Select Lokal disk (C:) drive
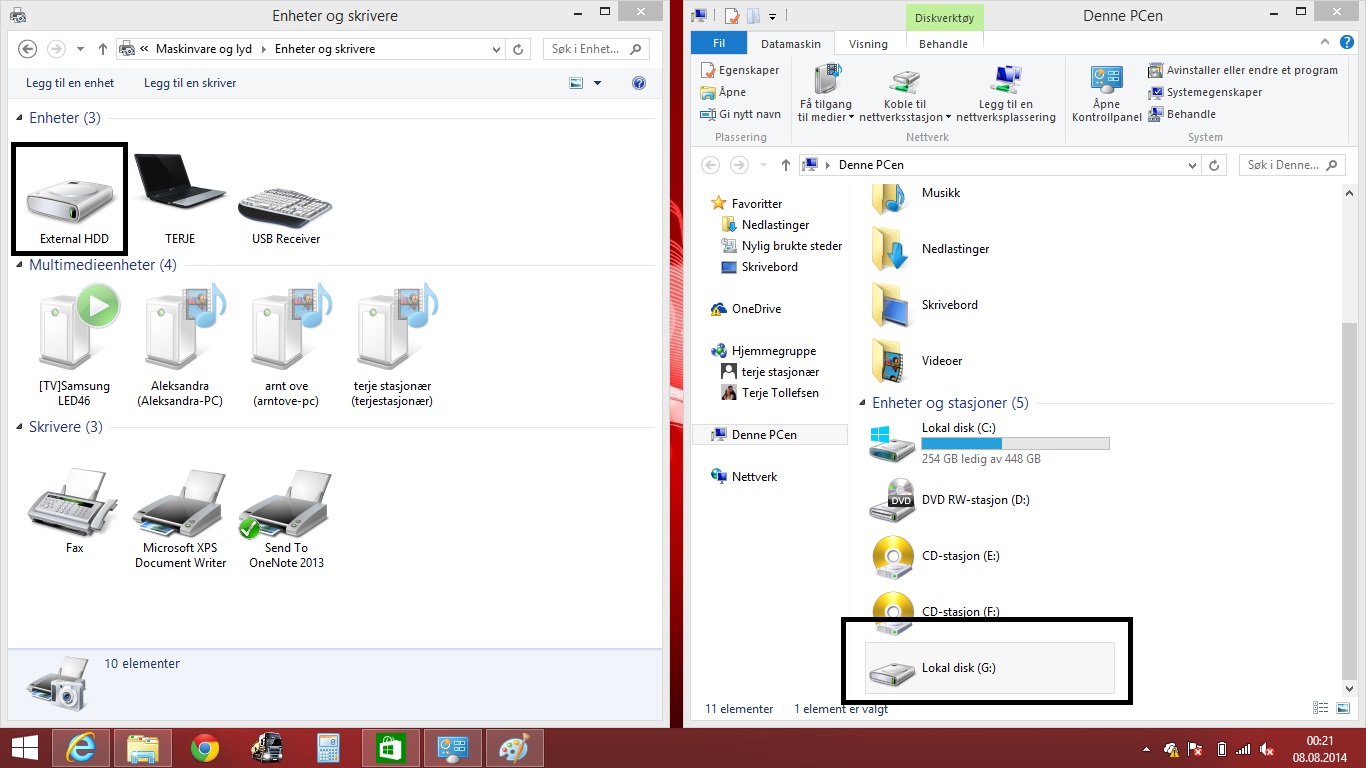1366x768 pixels. click(990, 443)
